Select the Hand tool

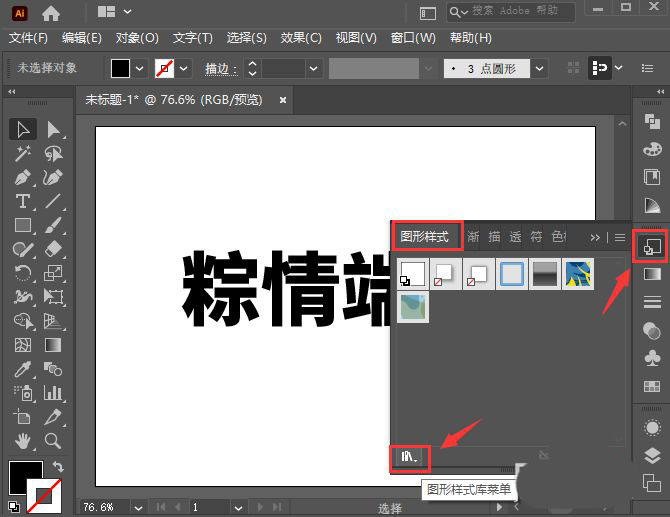23,441
